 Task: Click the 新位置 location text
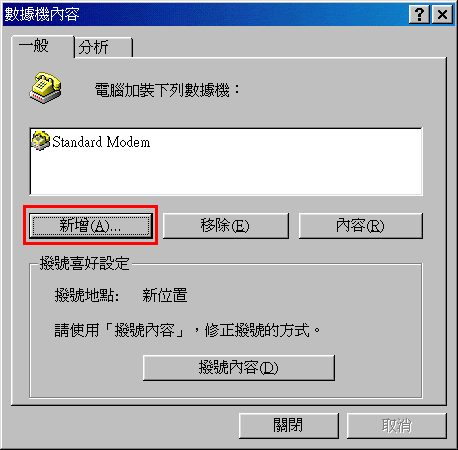[165, 295]
